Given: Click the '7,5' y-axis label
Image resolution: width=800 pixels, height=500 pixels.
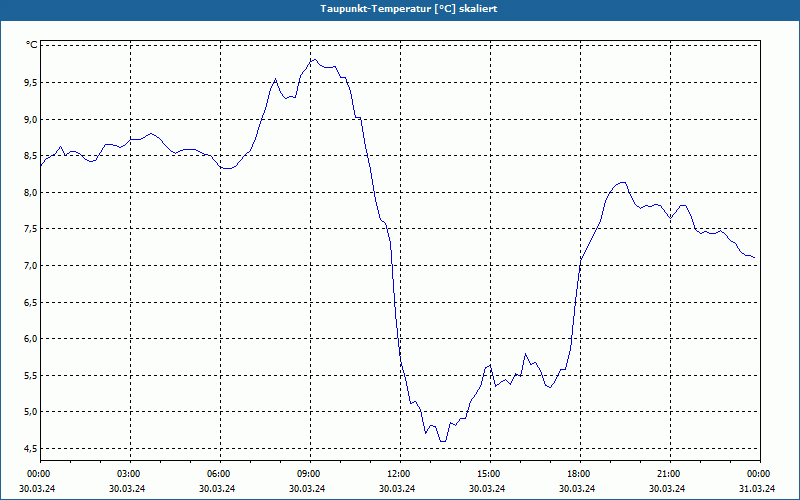Looking at the screenshot, I should pyautogui.click(x=32, y=229).
